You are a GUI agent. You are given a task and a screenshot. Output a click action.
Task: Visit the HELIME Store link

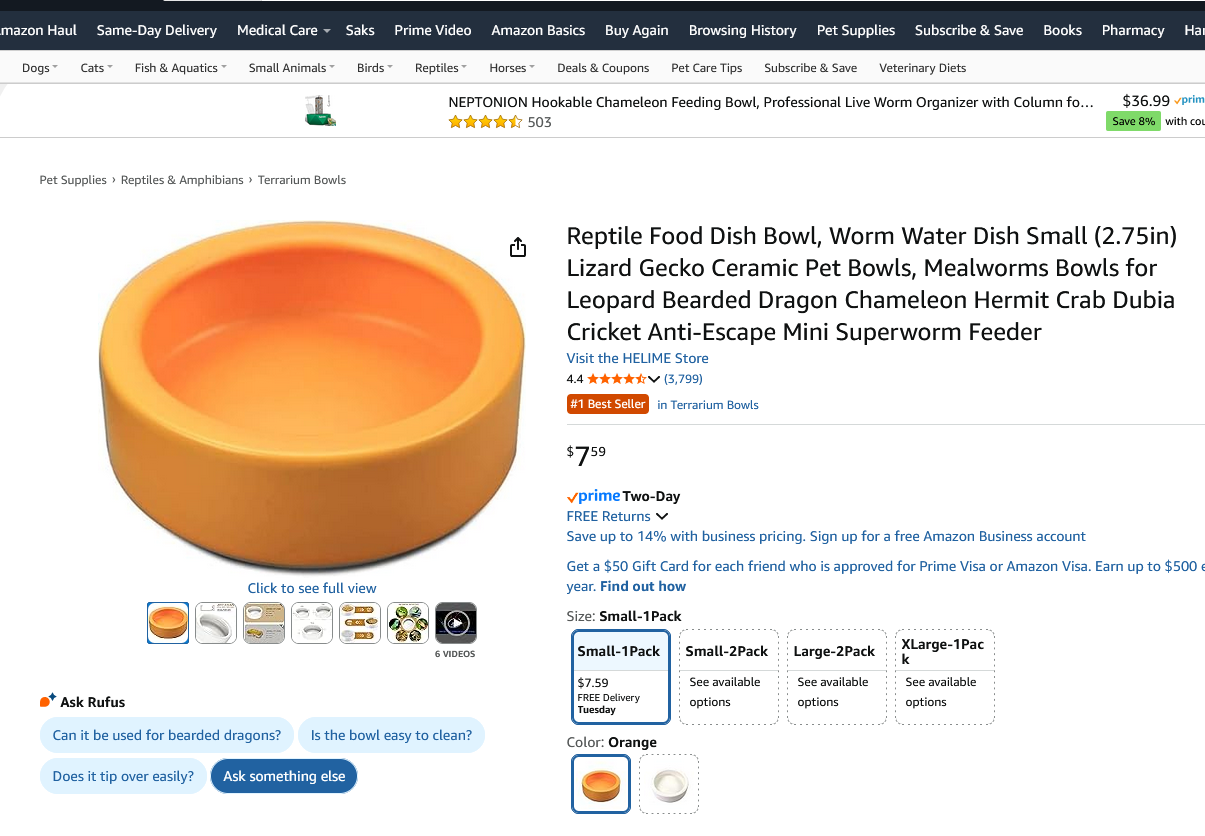coord(637,358)
